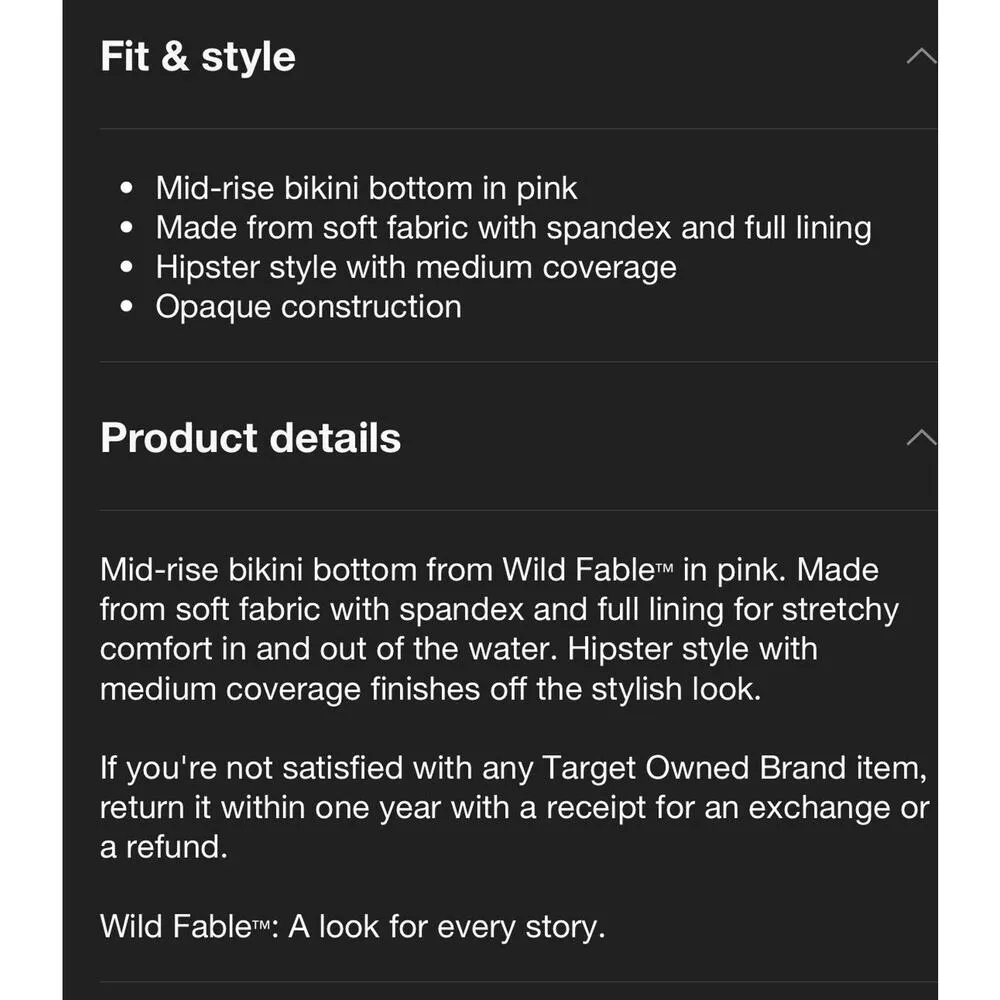Click the bullet dot beside Made from soft fabric
The width and height of the screenshot is (1000, 1000).
click(x=126, y=229)
